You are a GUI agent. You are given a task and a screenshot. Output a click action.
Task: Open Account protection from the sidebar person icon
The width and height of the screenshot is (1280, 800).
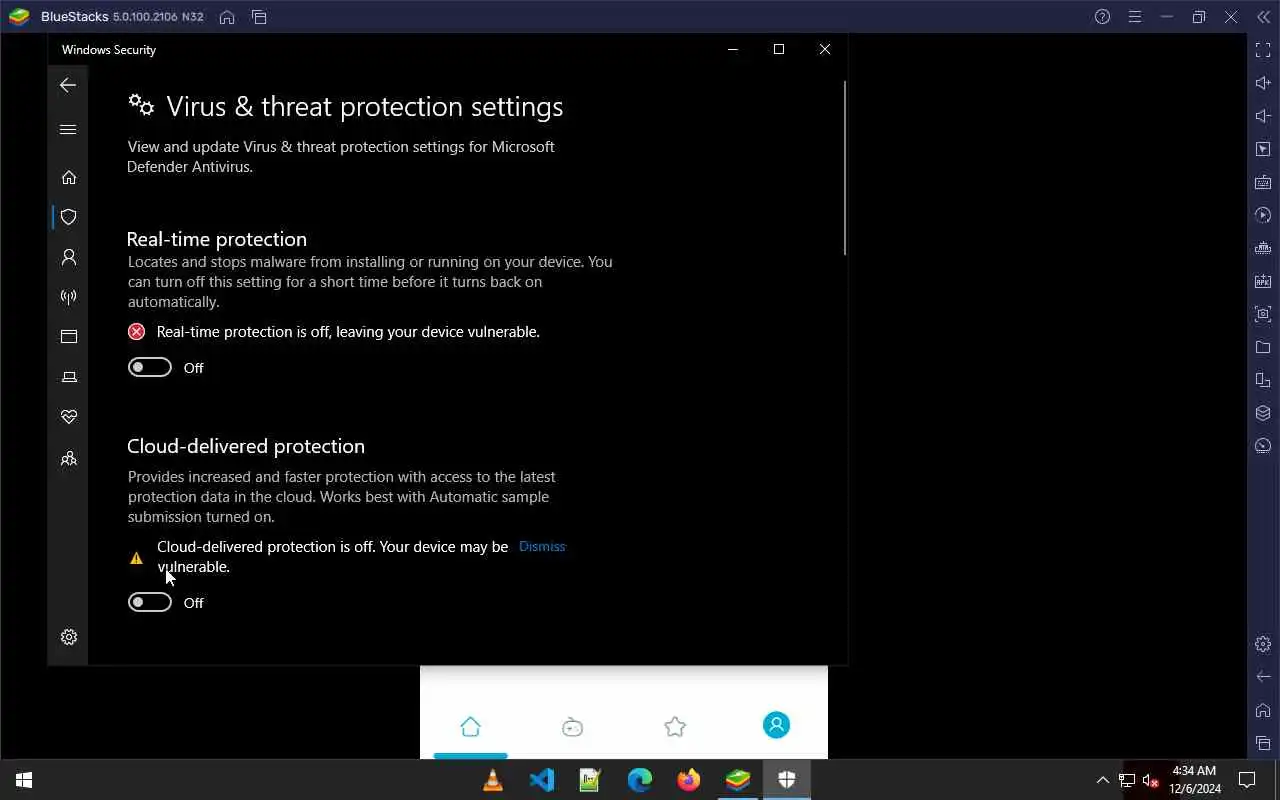pyautogui.click(x=69, y=257)
